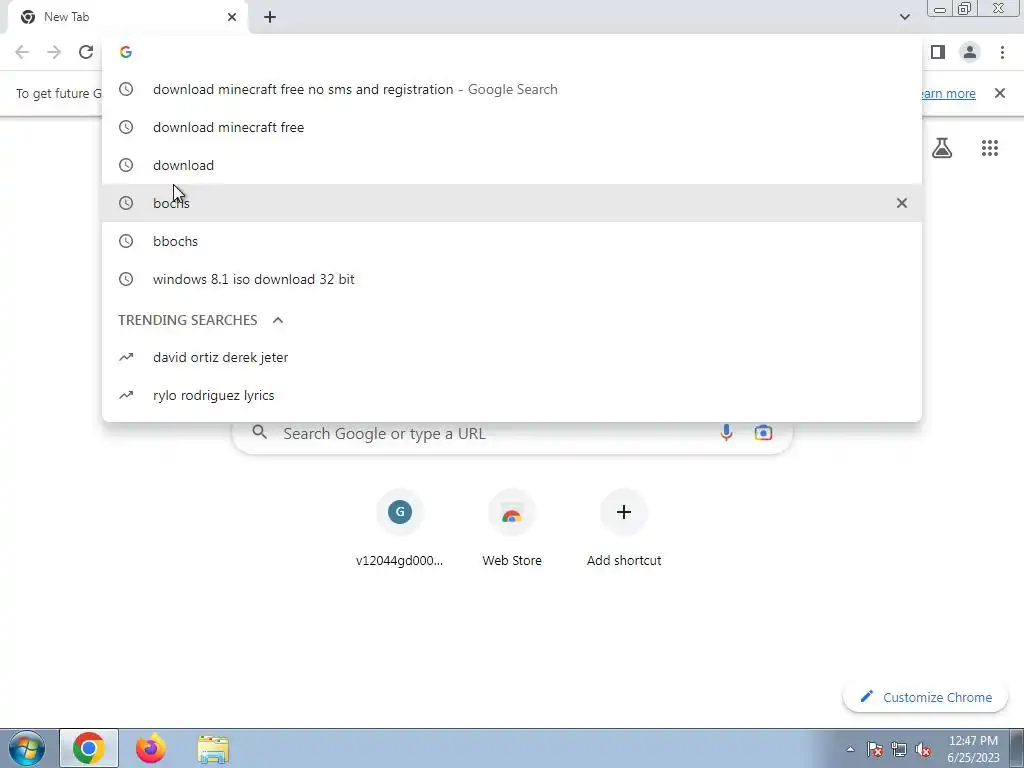Click the browser back arrow
The image size is (1024, 768).
point(22,52)
